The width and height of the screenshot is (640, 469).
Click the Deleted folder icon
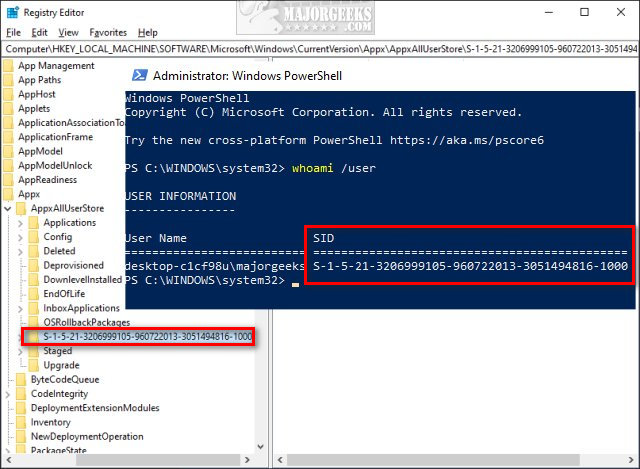(34, 251)
